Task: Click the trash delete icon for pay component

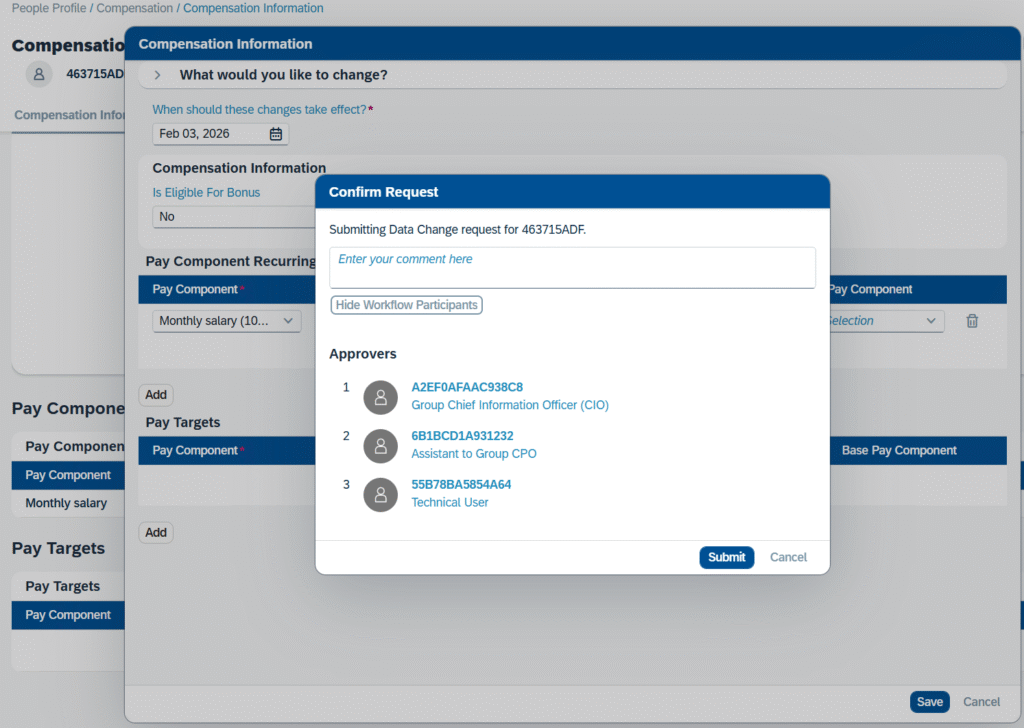Action: click(971, 321)
